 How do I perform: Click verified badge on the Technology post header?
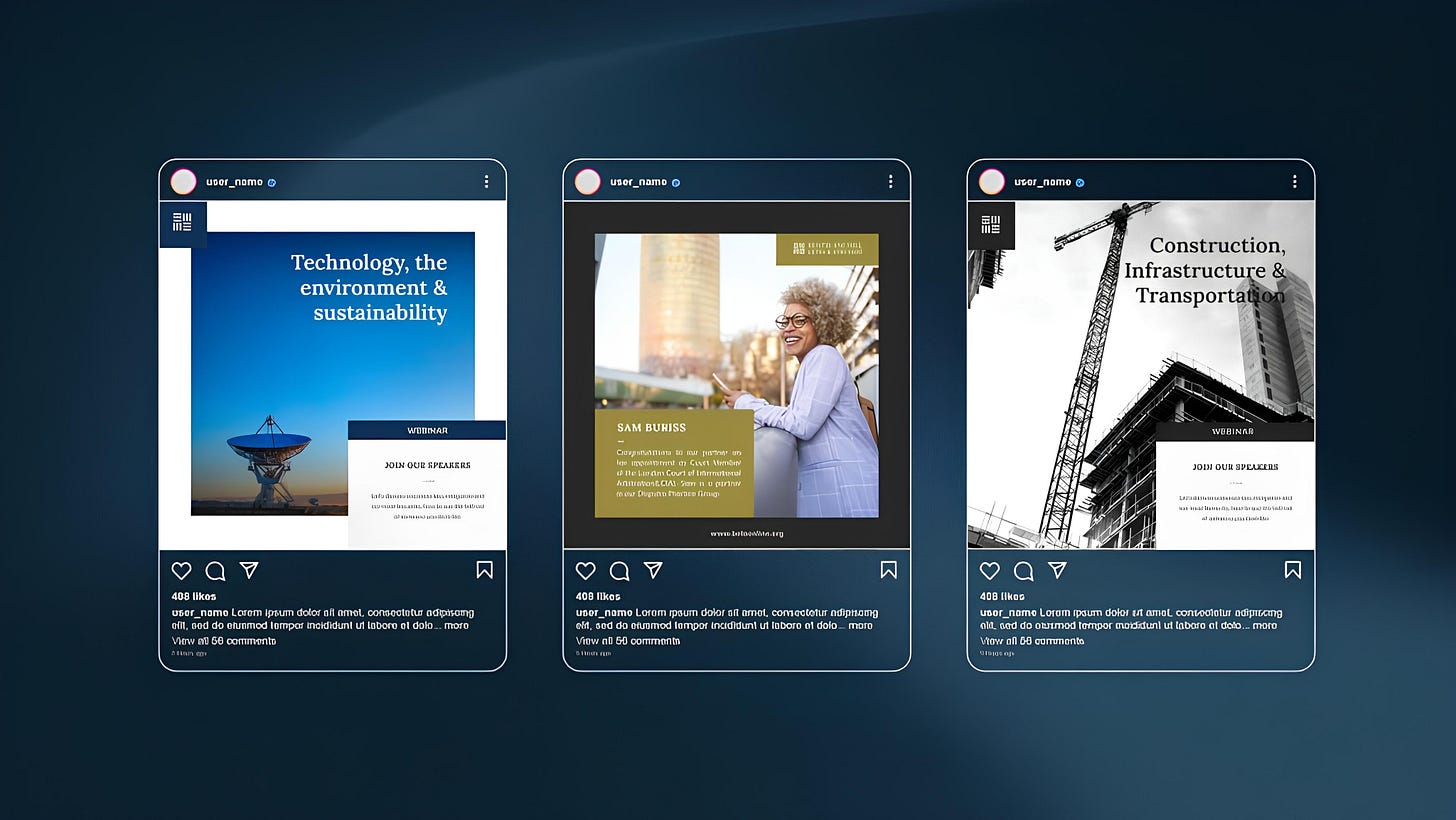coord(272,183)
